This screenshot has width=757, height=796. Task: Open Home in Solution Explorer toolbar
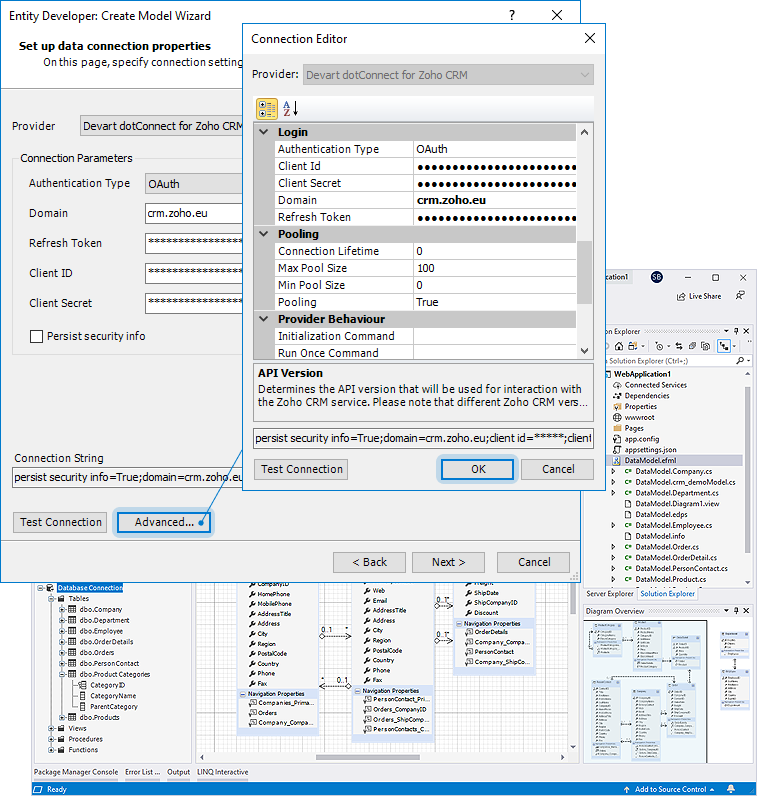[x=618, y=346]
